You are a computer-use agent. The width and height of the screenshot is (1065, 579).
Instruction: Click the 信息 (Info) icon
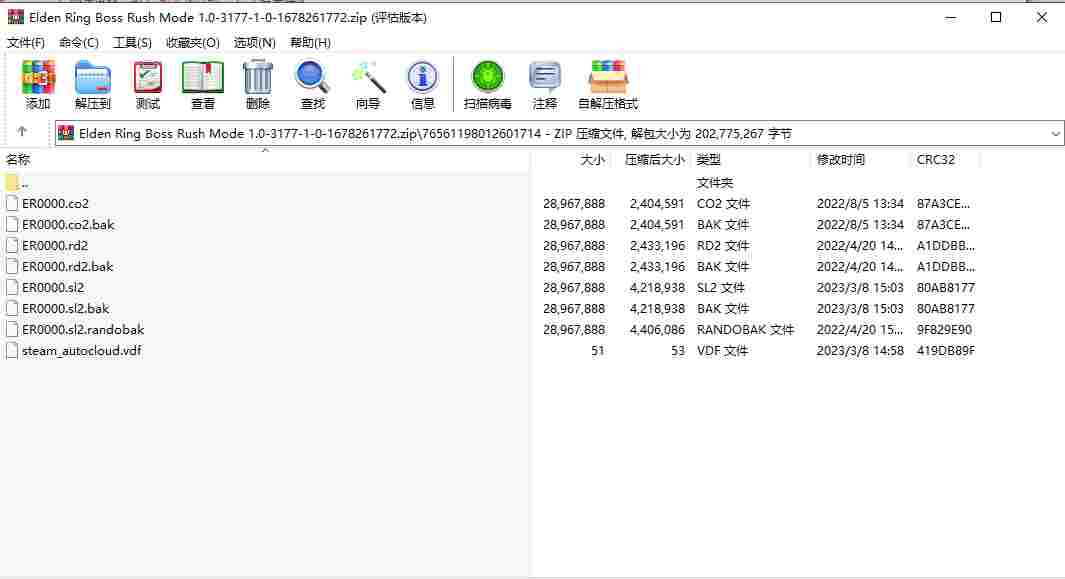tap(422, 77)
